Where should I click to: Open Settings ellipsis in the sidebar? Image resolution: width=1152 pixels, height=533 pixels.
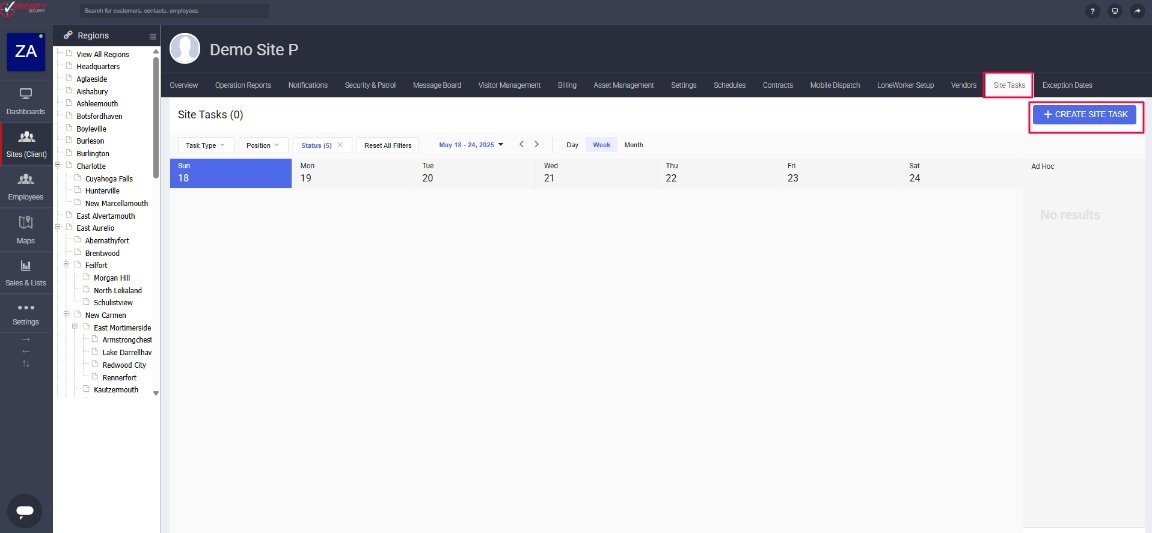(x=26, y=314)
